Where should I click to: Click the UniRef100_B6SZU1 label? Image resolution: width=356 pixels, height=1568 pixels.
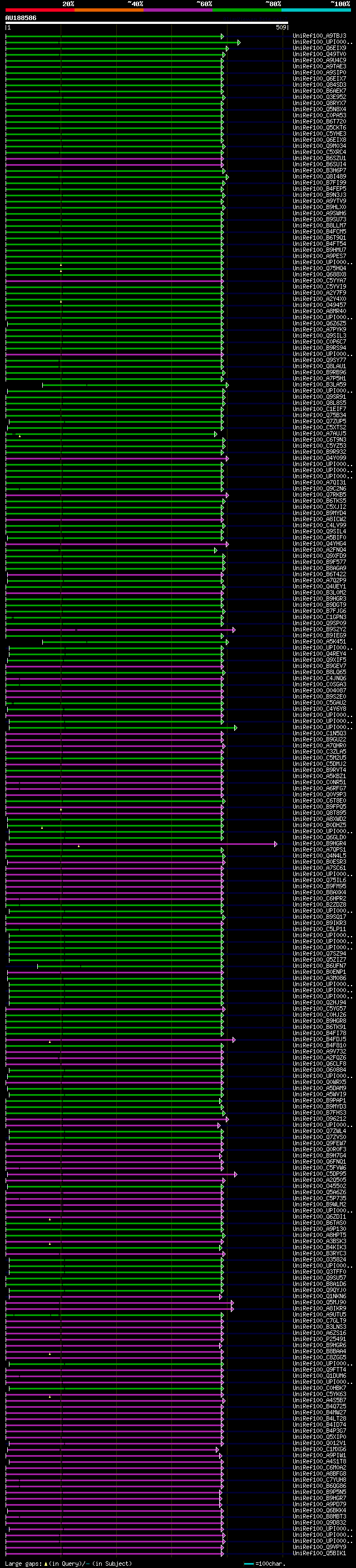pos(319,159)
